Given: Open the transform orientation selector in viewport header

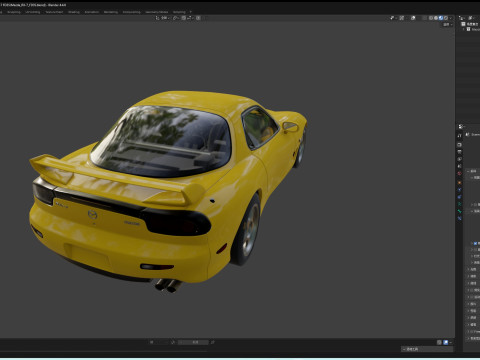Looking at the screenshot, I should click(163, 18).
